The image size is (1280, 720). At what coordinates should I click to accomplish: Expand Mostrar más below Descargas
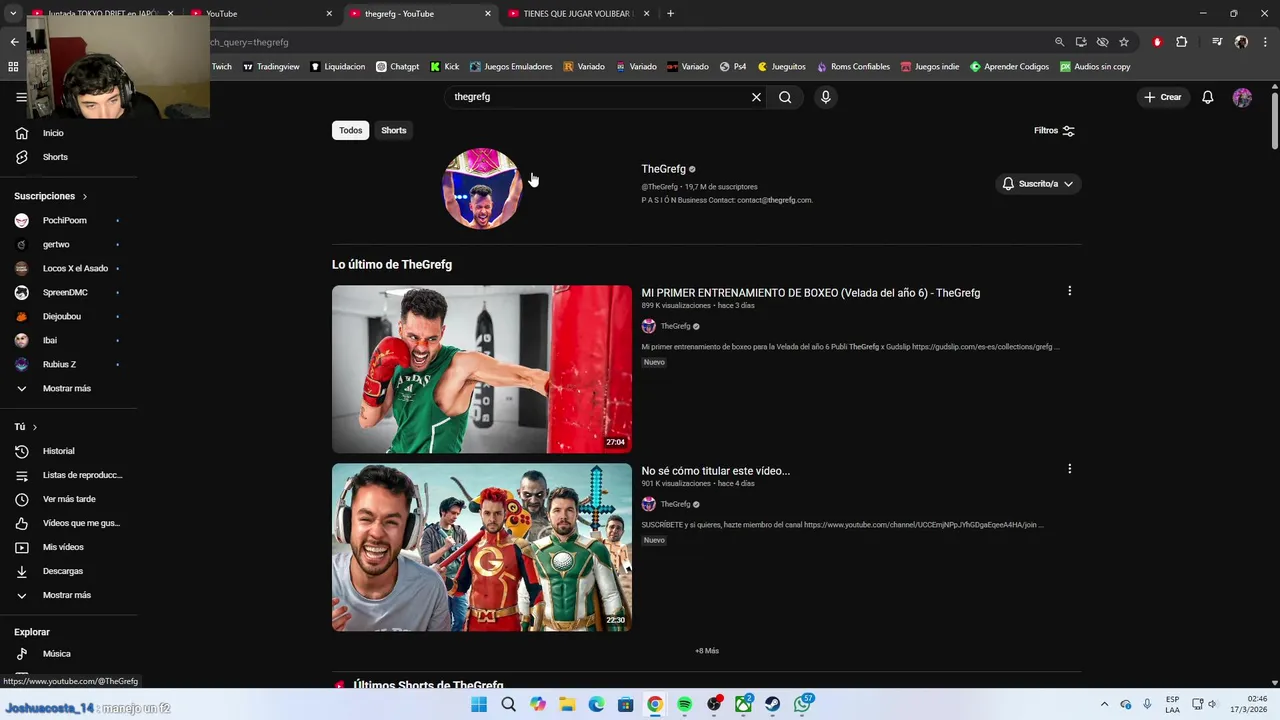(x=66, y=595)
